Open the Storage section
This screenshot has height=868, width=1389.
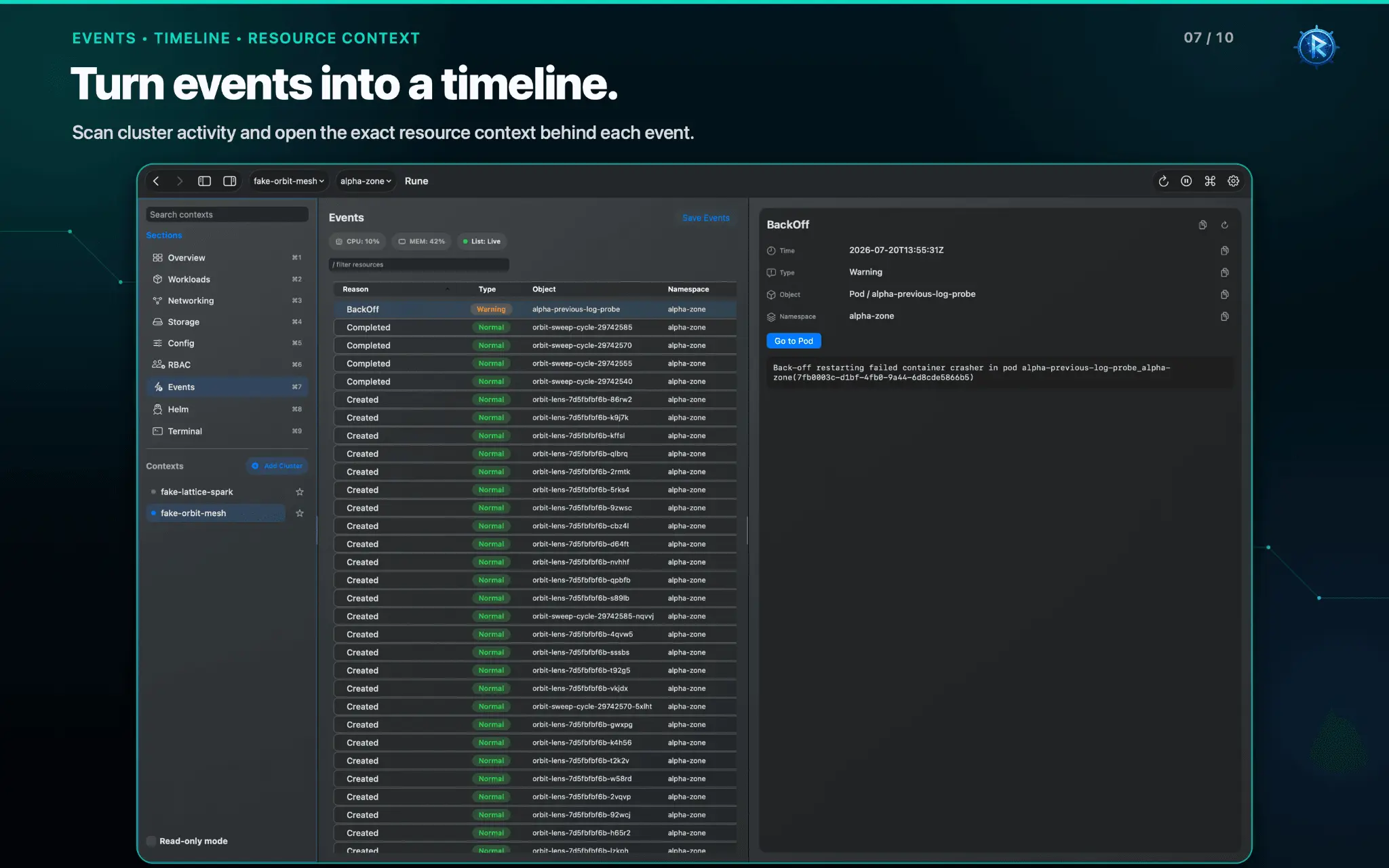pos(227,322)
